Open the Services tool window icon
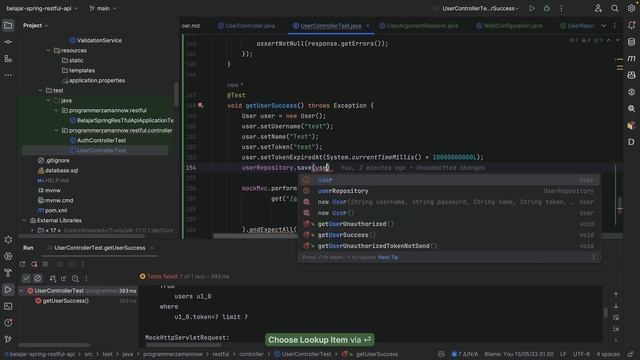640x360 pixels. click(8, 256)
